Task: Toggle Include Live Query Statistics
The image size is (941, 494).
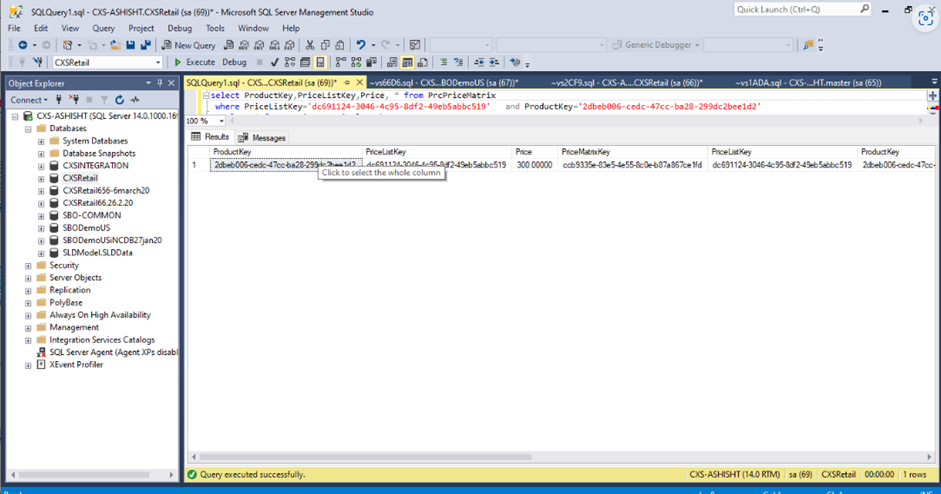Action: [356, 62]
